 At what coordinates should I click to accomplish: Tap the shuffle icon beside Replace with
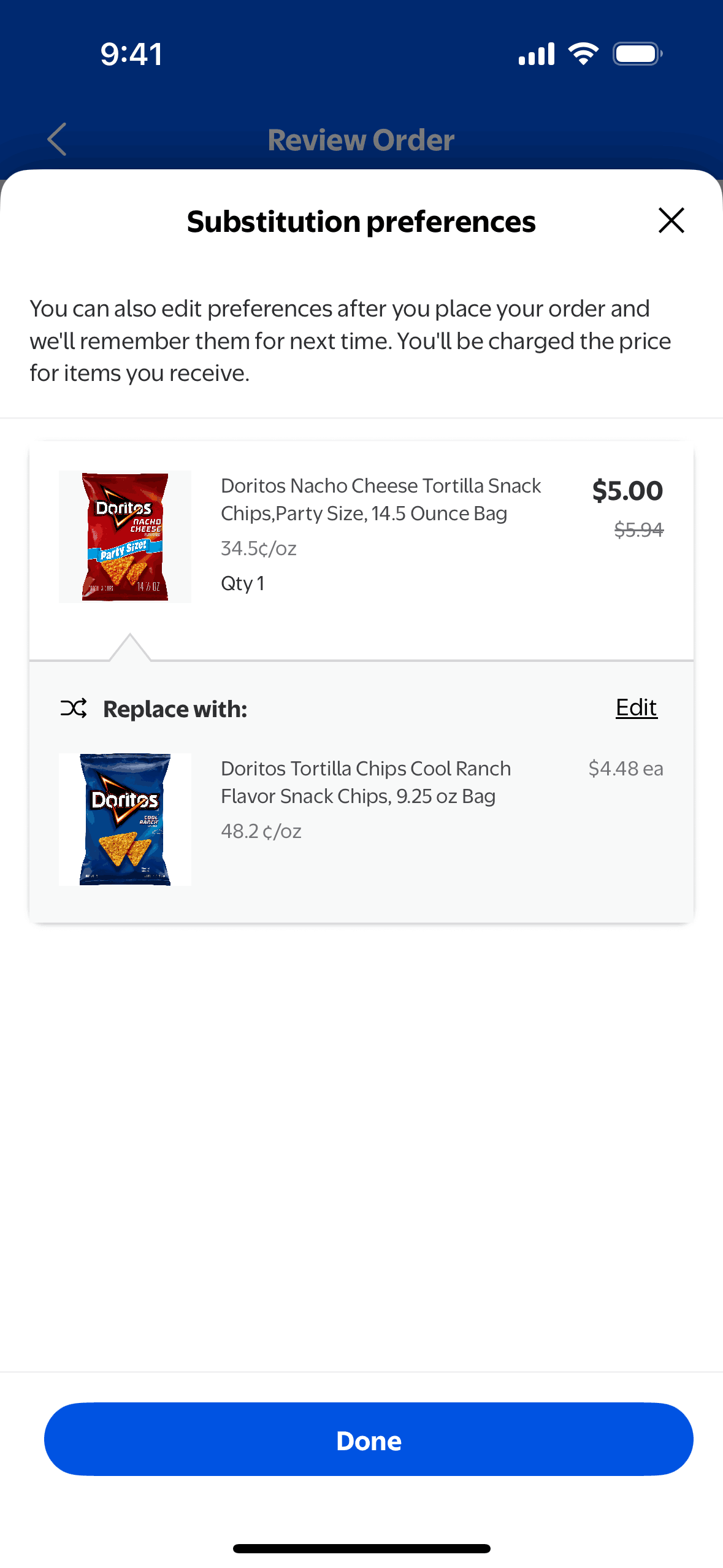point(74,709)
